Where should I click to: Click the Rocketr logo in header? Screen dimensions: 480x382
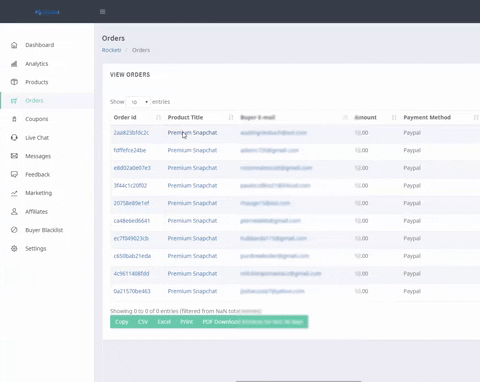click(x=47, y=12)
